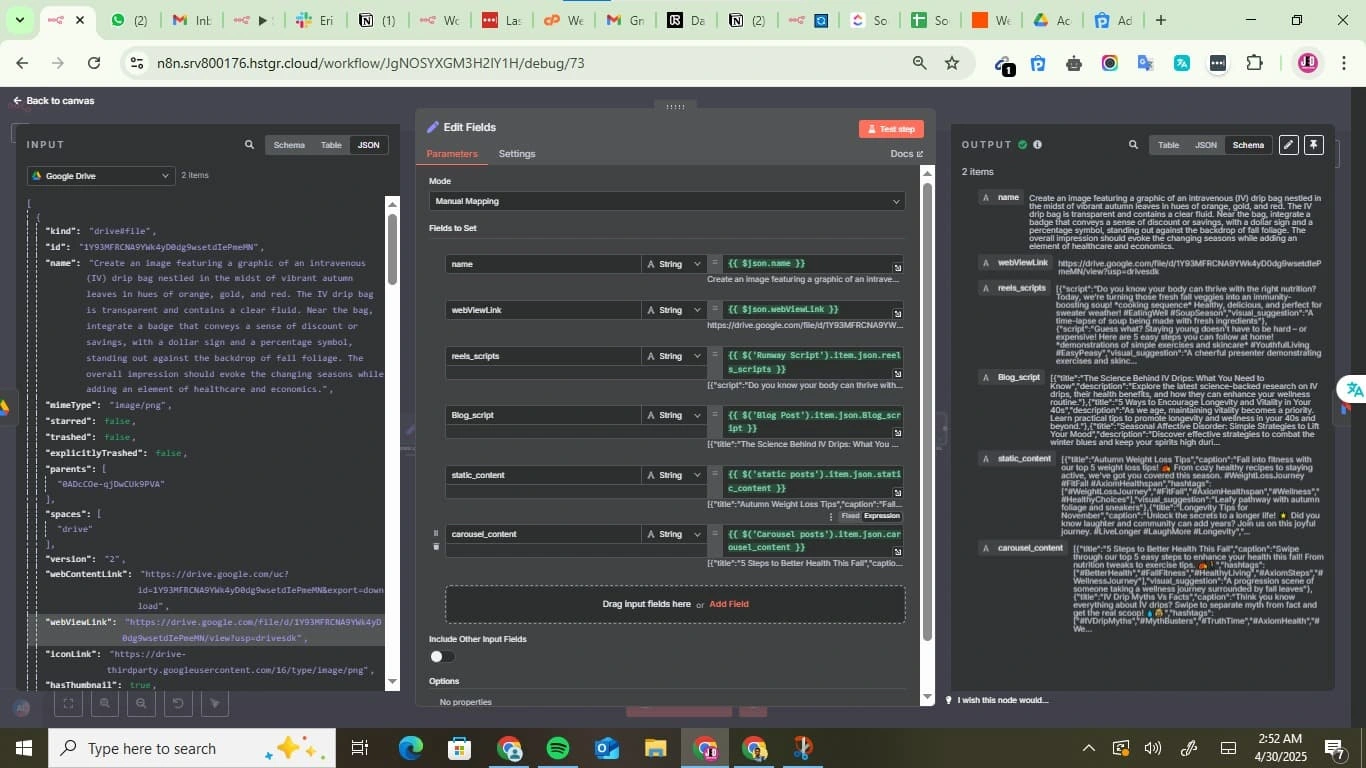Show OUTPUT as Schema view
This screenshot has width=1366, height=768.
(x=1248, y=145)
